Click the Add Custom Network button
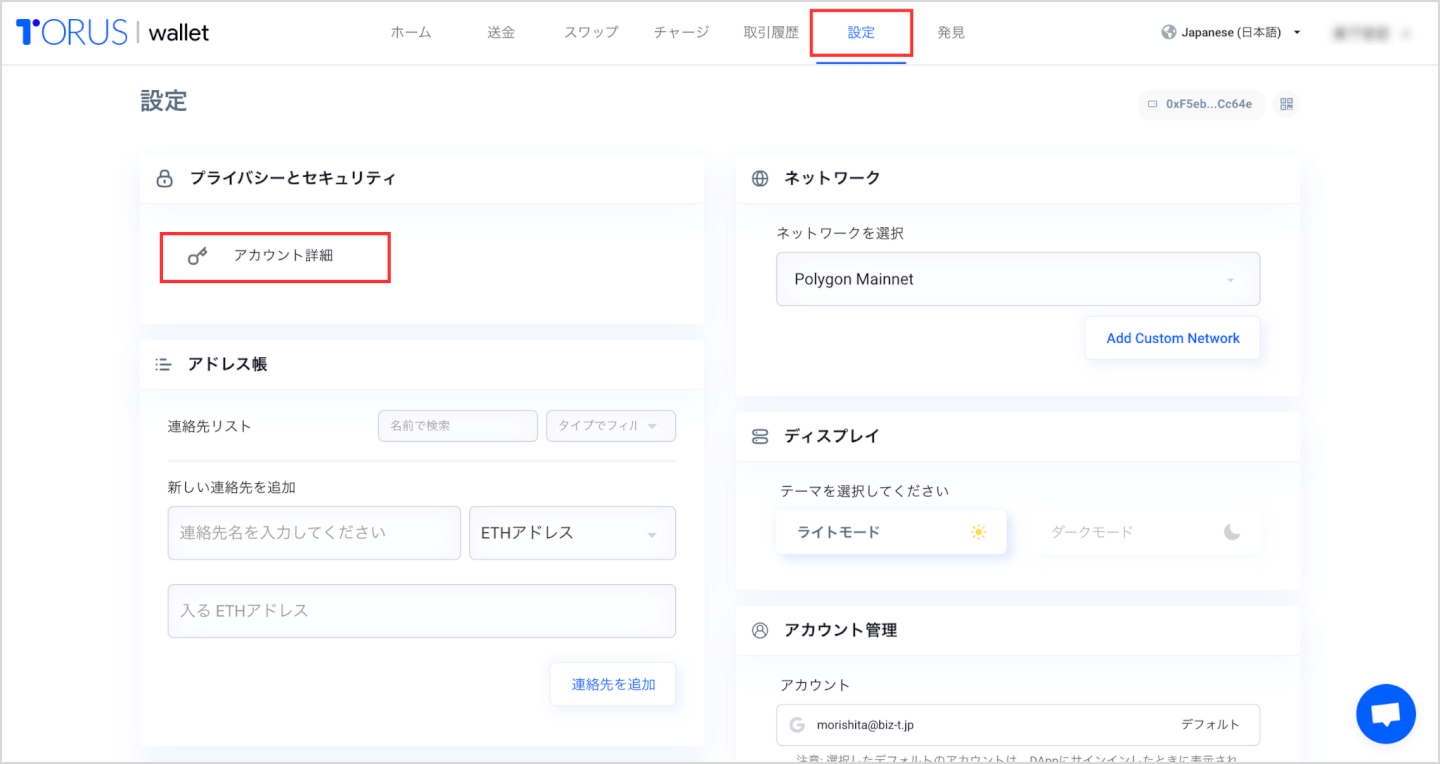1440x764 pixels. pyautogui.click(x=1172, y=337)
